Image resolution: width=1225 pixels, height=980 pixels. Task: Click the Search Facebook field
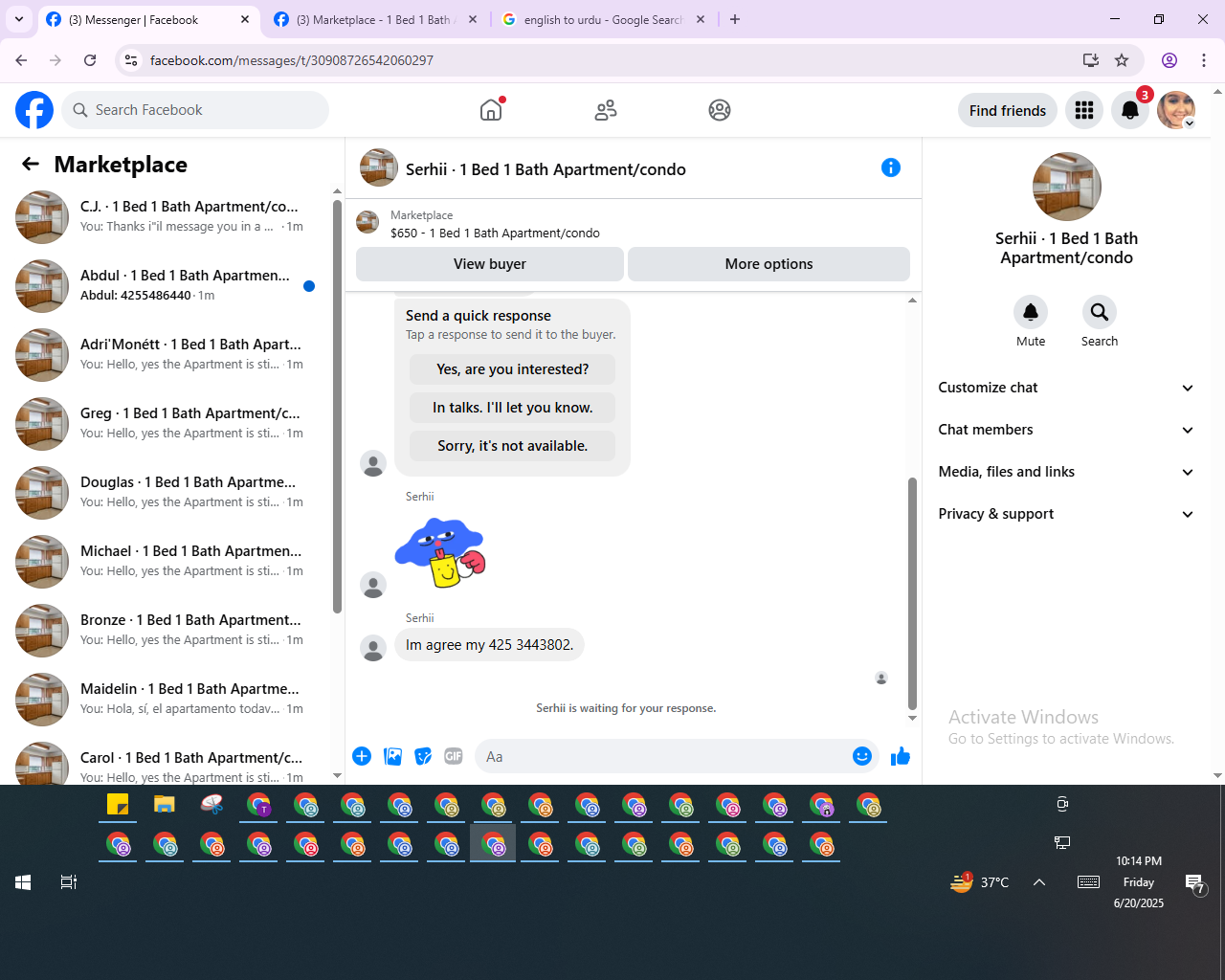[195, 110]
